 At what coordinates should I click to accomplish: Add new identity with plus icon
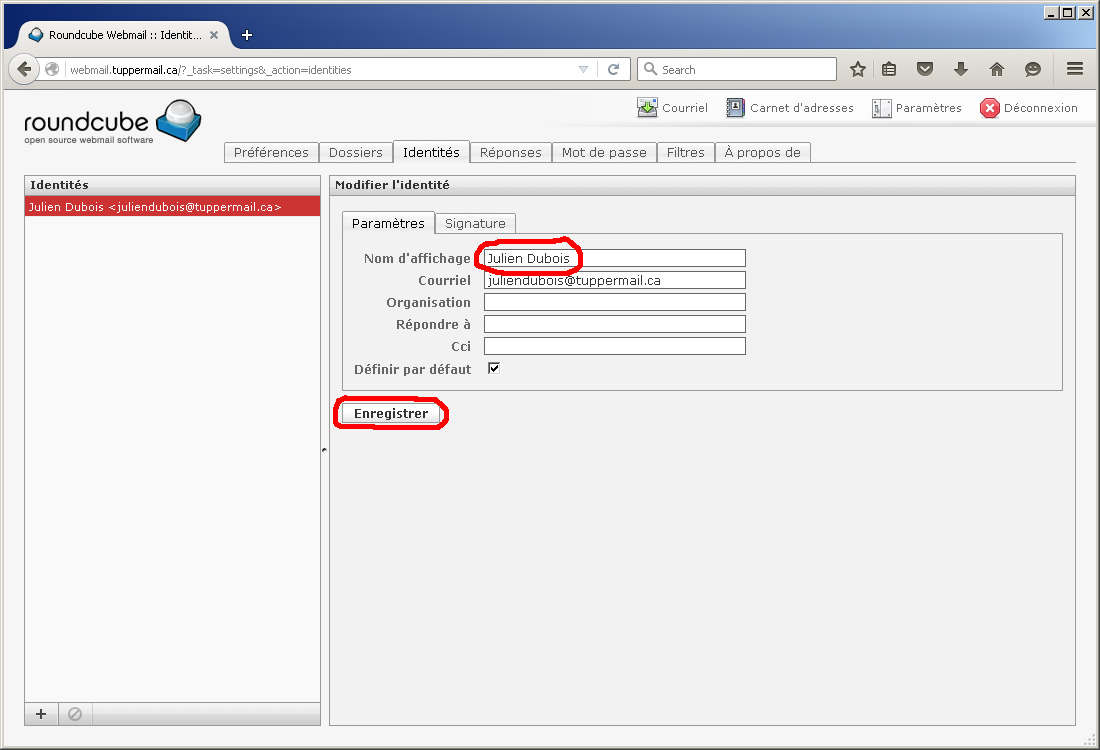pos(41,714)
